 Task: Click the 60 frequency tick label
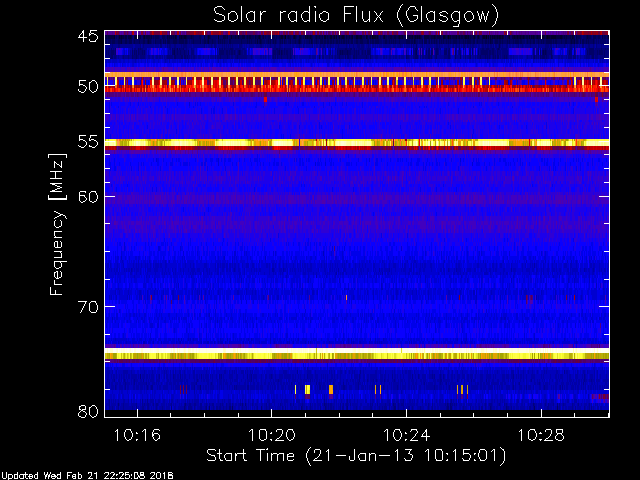pyautogui.click(x=88, y=196)
